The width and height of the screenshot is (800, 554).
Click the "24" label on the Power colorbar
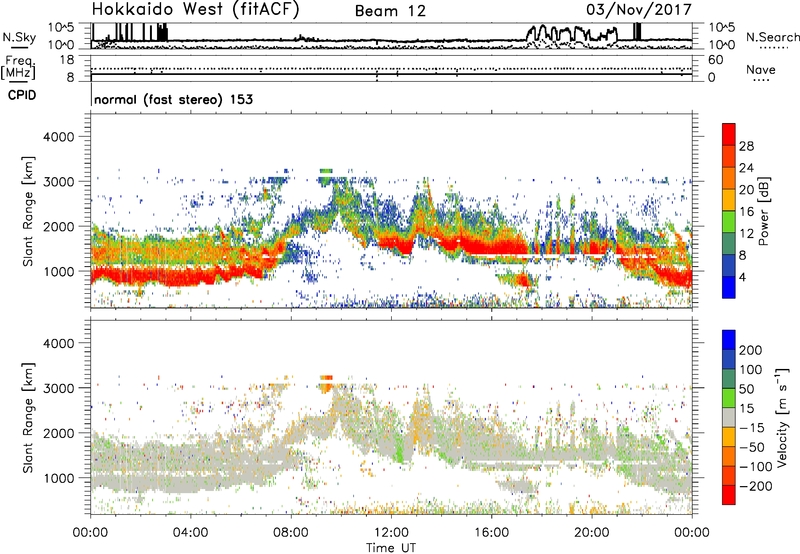pos(746,168)
